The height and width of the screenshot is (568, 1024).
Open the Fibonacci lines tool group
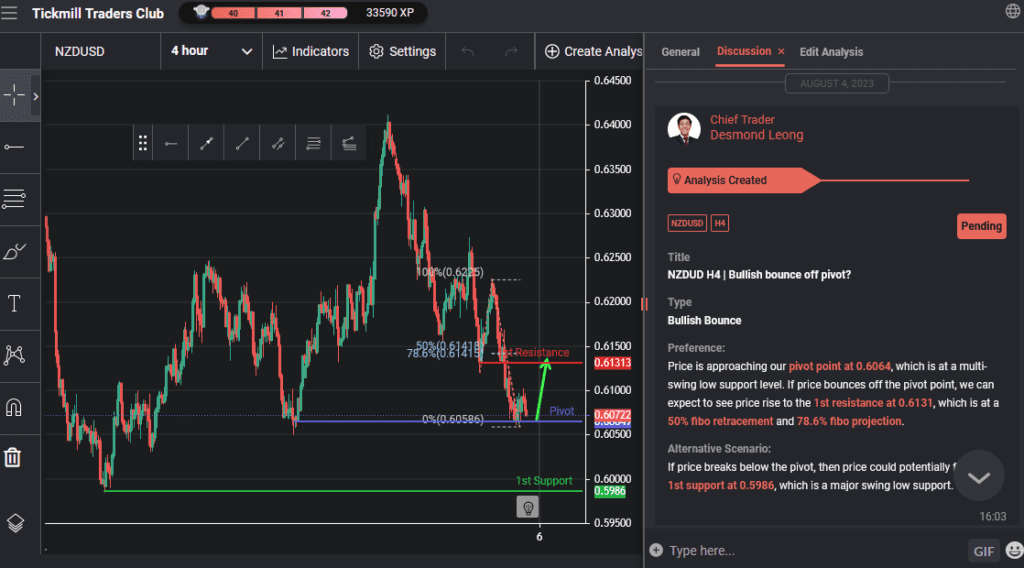[x=14, y=199]
